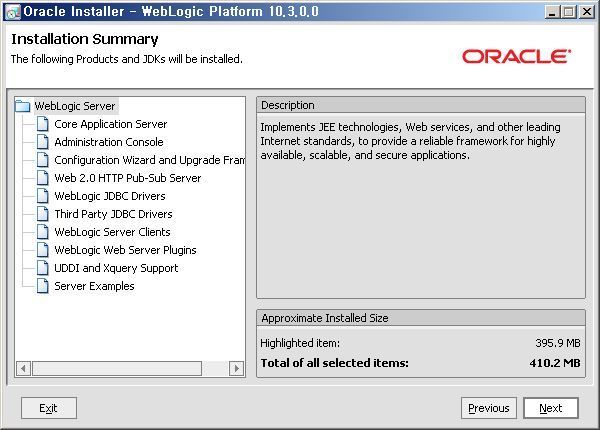
Task: Click the Oracle Installer title bar icon
Action: (13, 12)
